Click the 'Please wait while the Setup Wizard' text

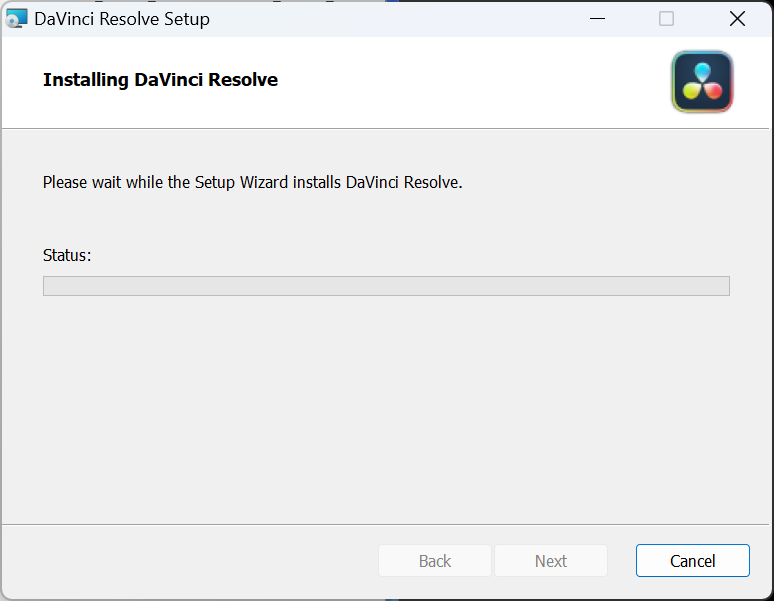pos(253,183)
